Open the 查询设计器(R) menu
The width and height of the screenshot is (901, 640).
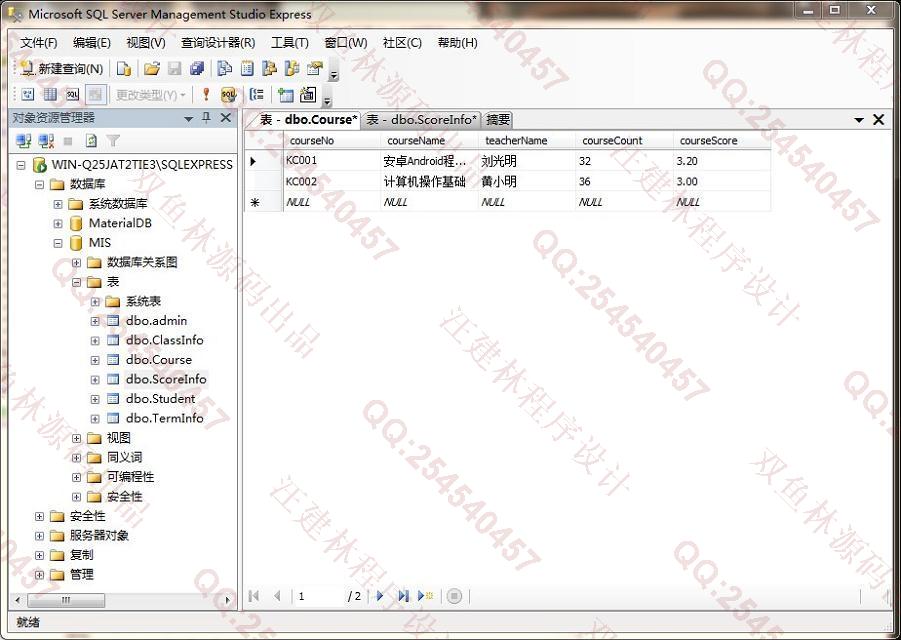[218, 43]
